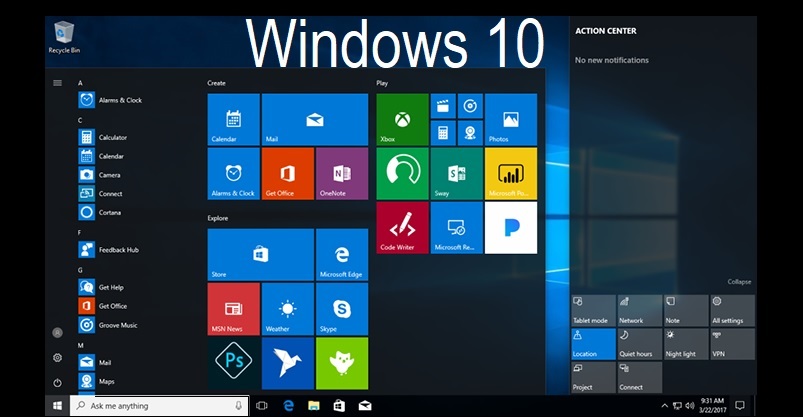Open the wide Store tile
803x417 pixels.
pos(261,255)
